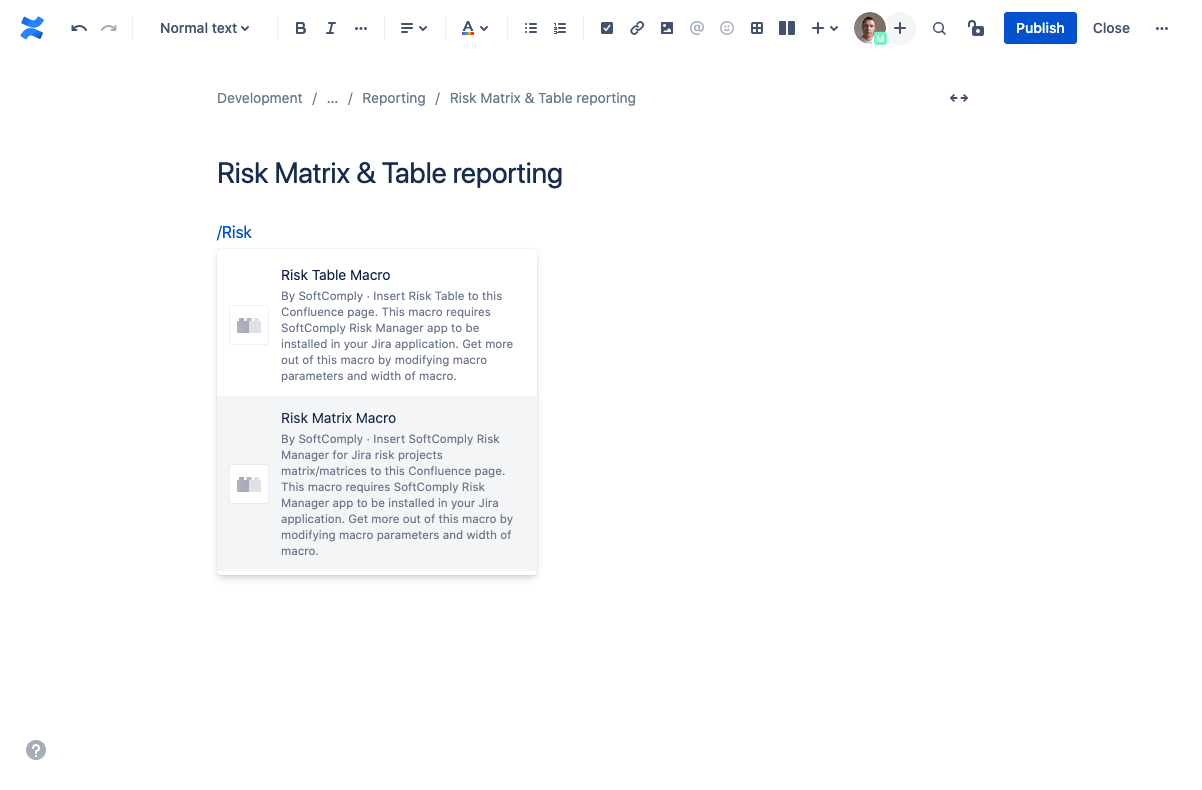Go to the Reporting breadcrumb
Image resolution: width=1202 pixels, height=790 pixels.
pos(394,98)
